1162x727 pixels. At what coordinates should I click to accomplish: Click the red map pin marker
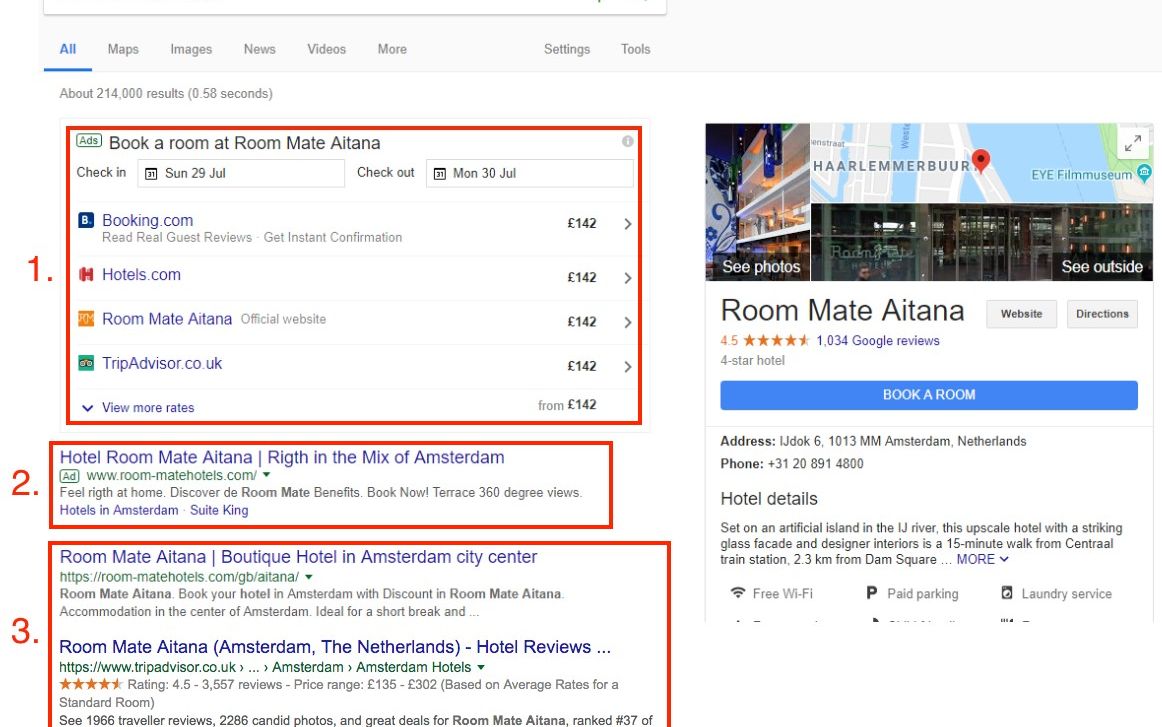(980, 160)
